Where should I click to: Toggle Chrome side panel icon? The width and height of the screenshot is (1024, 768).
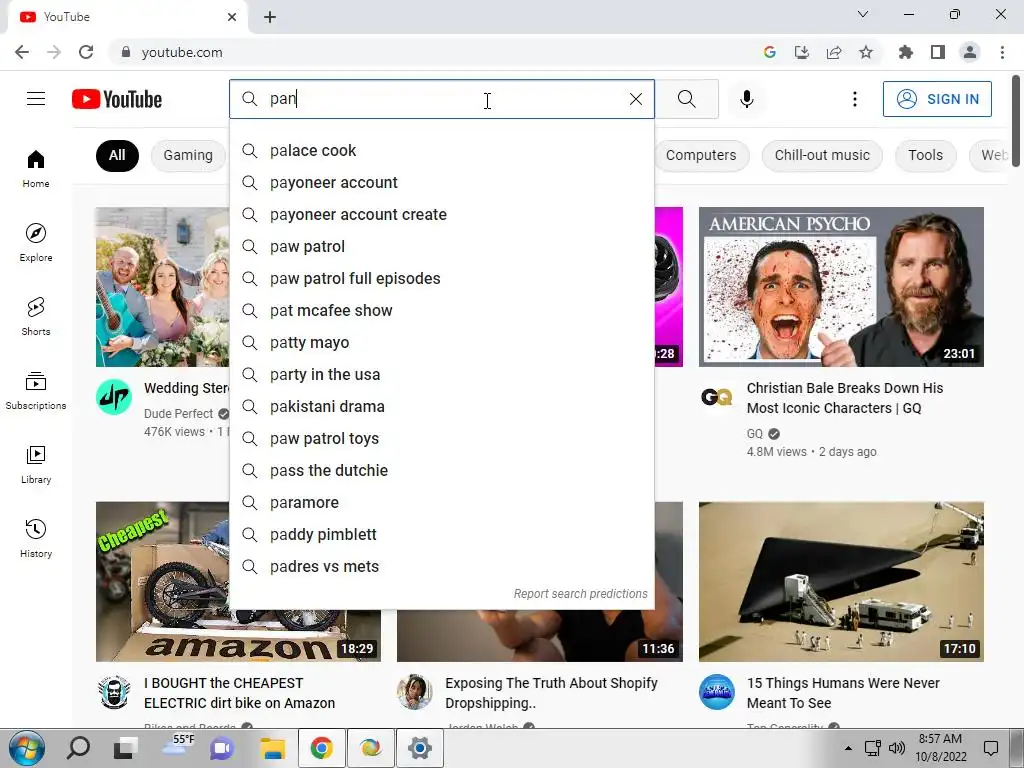(938, 52)
